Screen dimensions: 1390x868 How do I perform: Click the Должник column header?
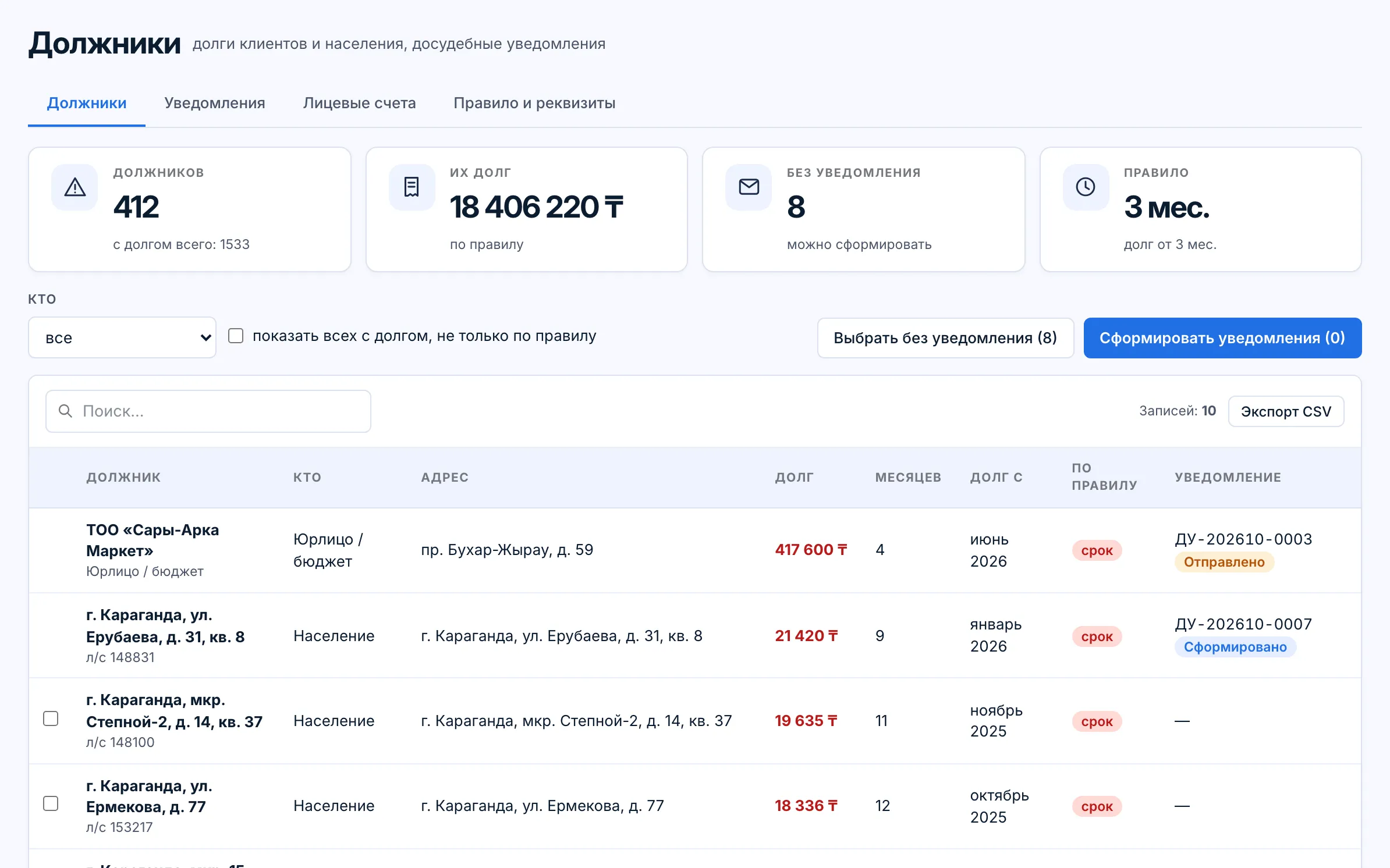point(123,477)
